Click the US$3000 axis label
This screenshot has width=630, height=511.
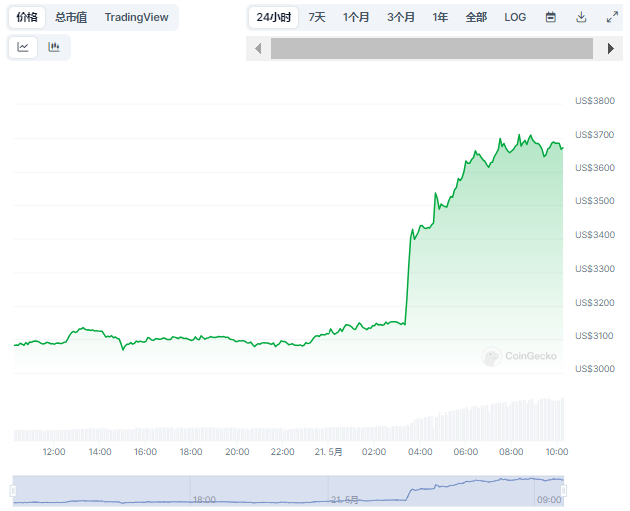click(x=595, y=368)
